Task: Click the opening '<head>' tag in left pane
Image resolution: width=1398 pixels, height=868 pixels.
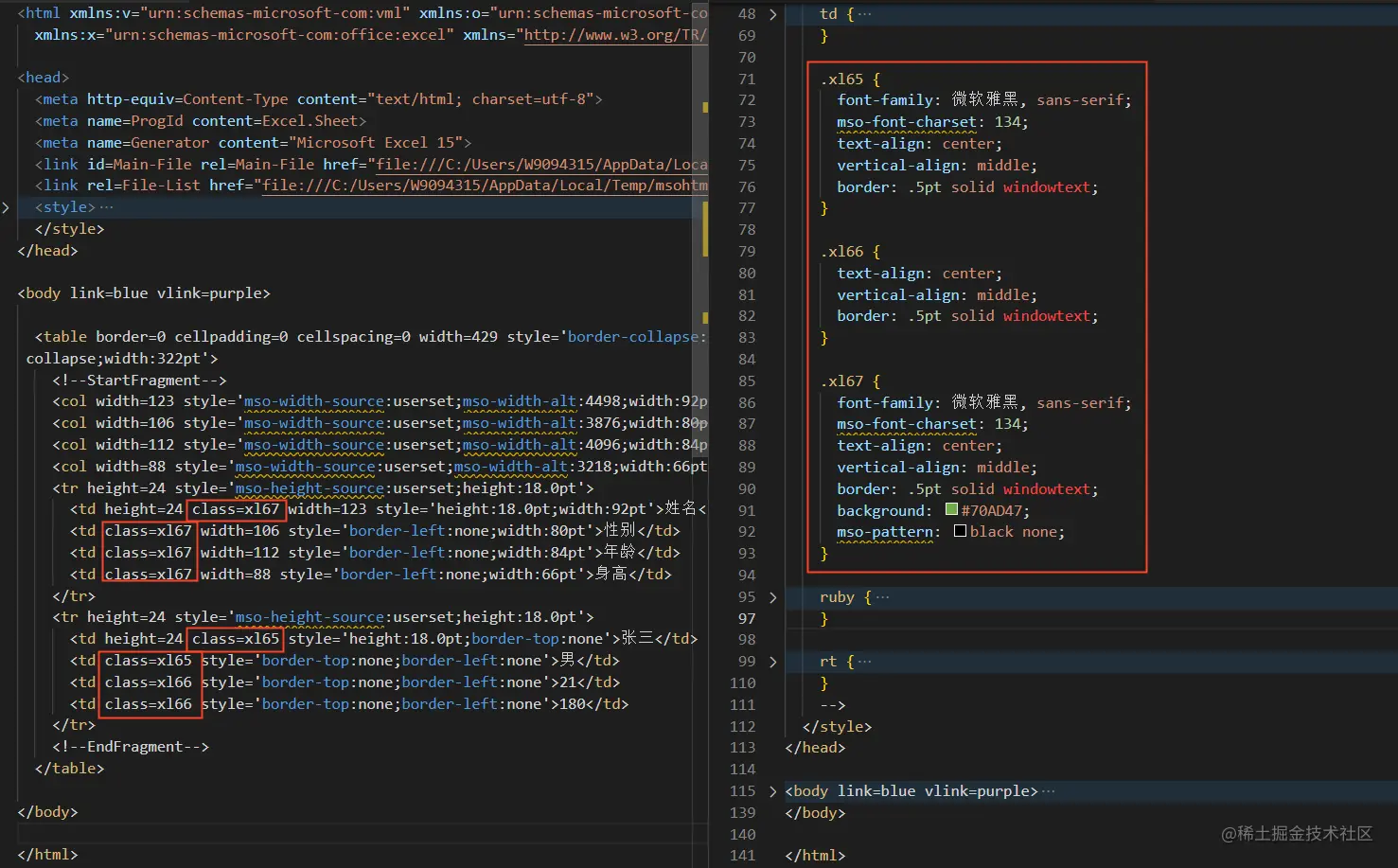Action: 44,78
